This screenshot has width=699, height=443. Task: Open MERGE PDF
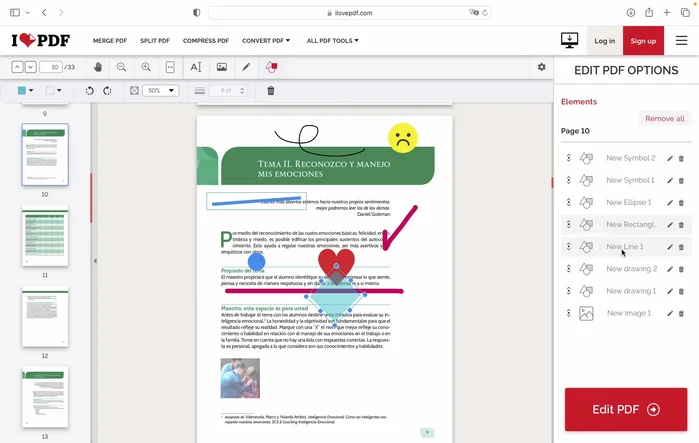(x=110, y=41)
